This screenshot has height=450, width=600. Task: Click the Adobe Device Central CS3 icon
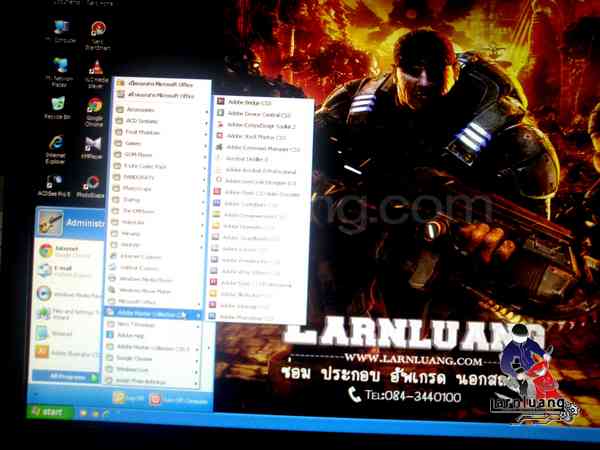(220, 113)
